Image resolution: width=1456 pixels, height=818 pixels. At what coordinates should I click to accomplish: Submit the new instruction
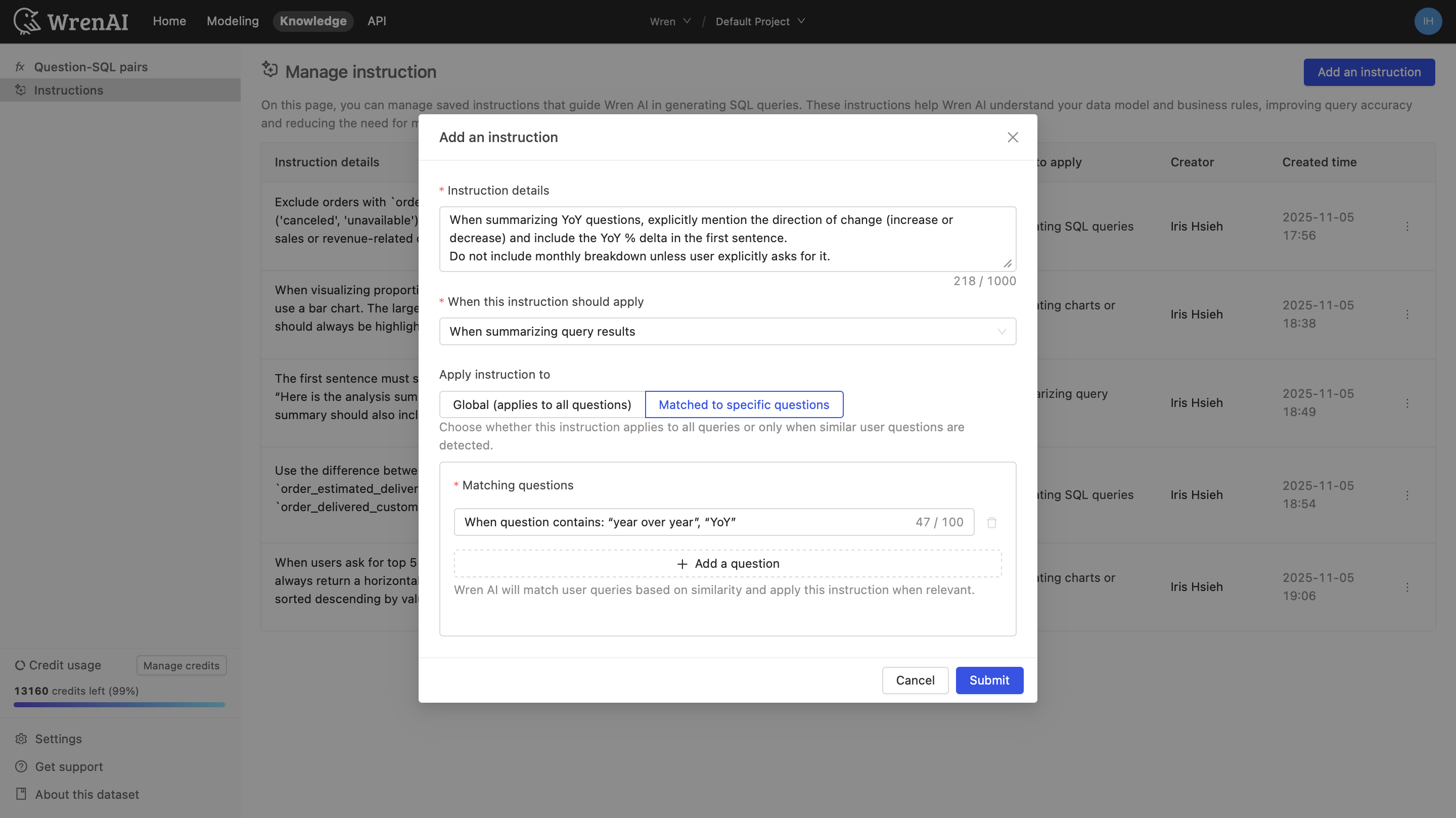989,680
